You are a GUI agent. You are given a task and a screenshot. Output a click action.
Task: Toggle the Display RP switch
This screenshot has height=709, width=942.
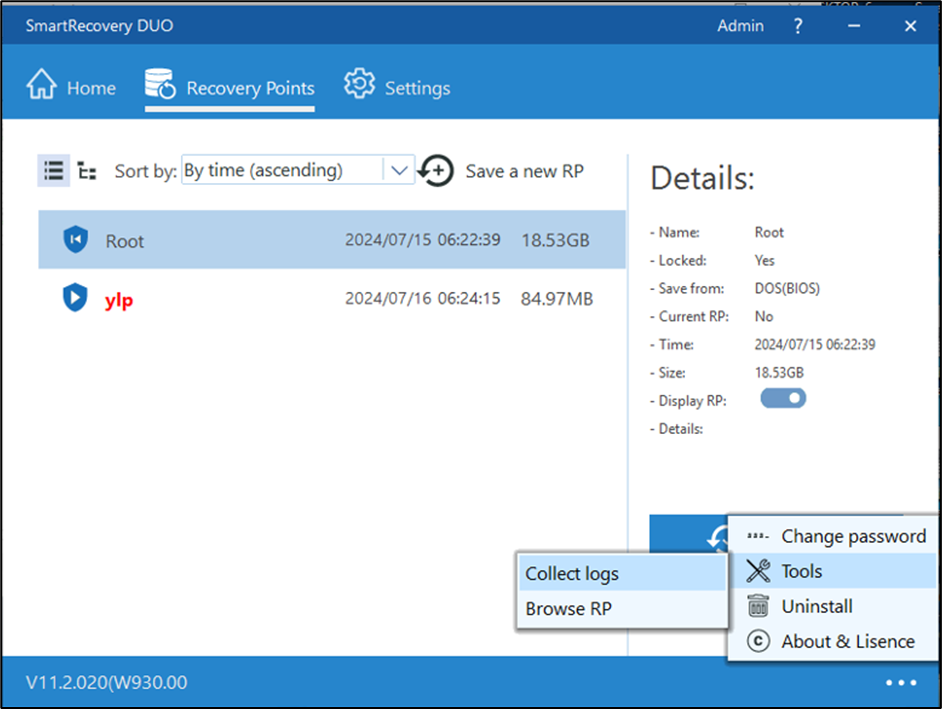point(783,398)
